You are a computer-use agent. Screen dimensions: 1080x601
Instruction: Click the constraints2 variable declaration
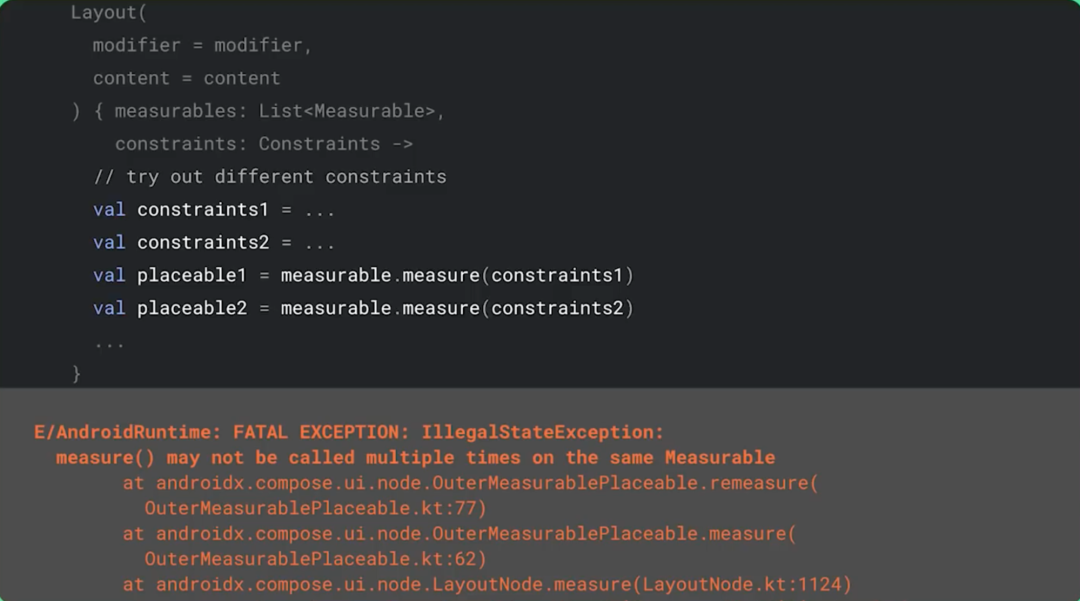[x=209, y=243]
